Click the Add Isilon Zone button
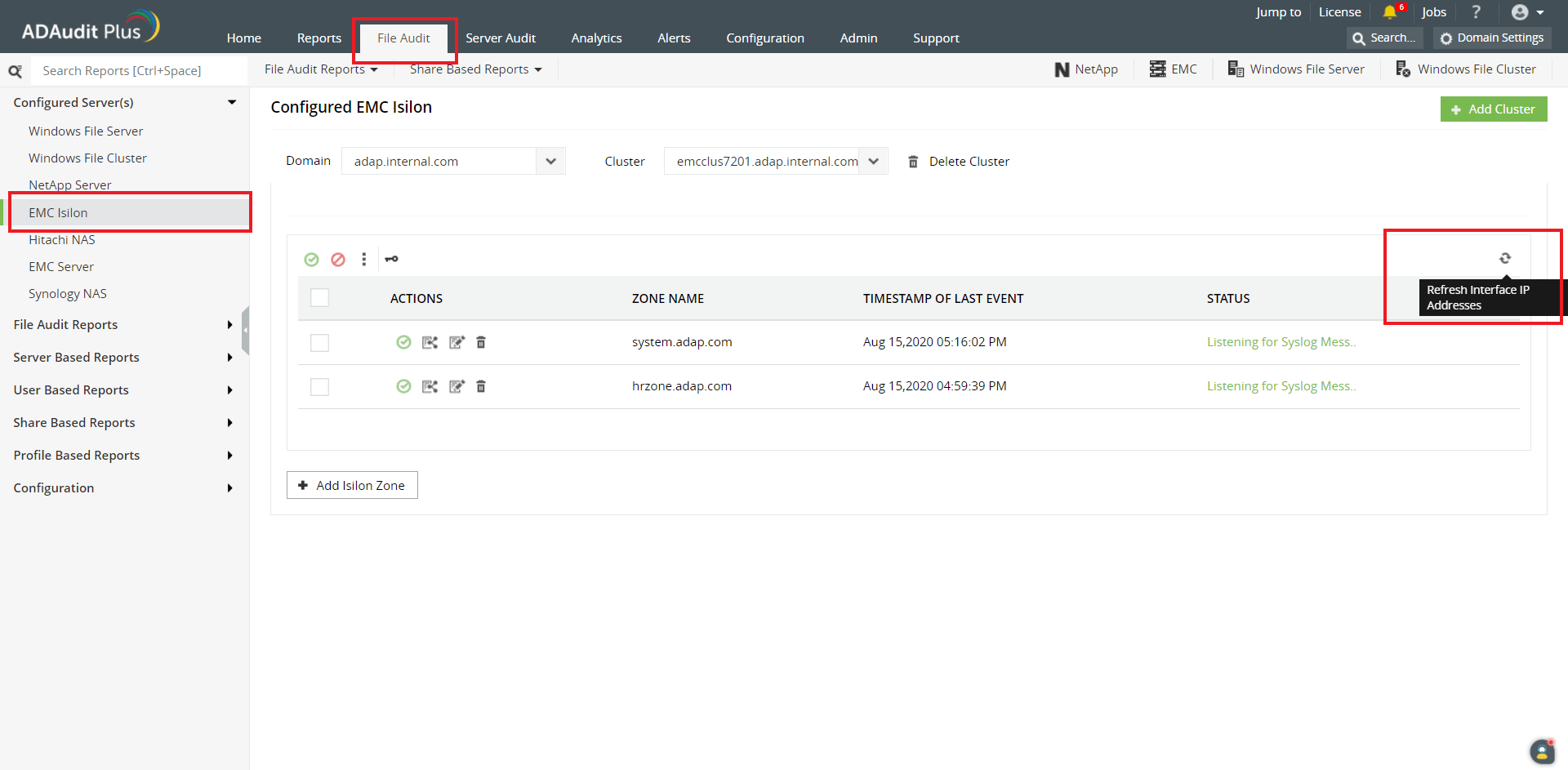Viewport: 1568px width, 770px height. point(352,485)
